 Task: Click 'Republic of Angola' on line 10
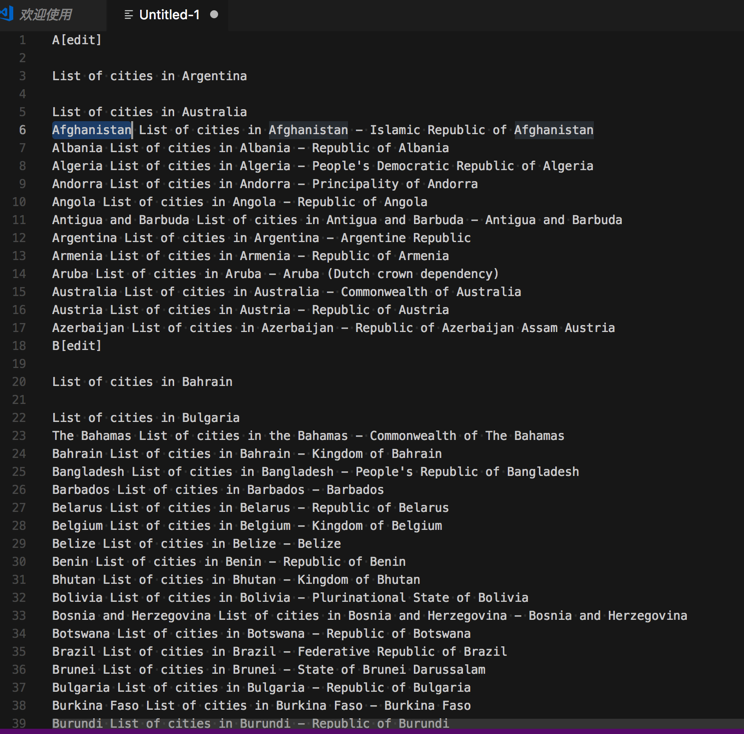(x=363, y=202)
